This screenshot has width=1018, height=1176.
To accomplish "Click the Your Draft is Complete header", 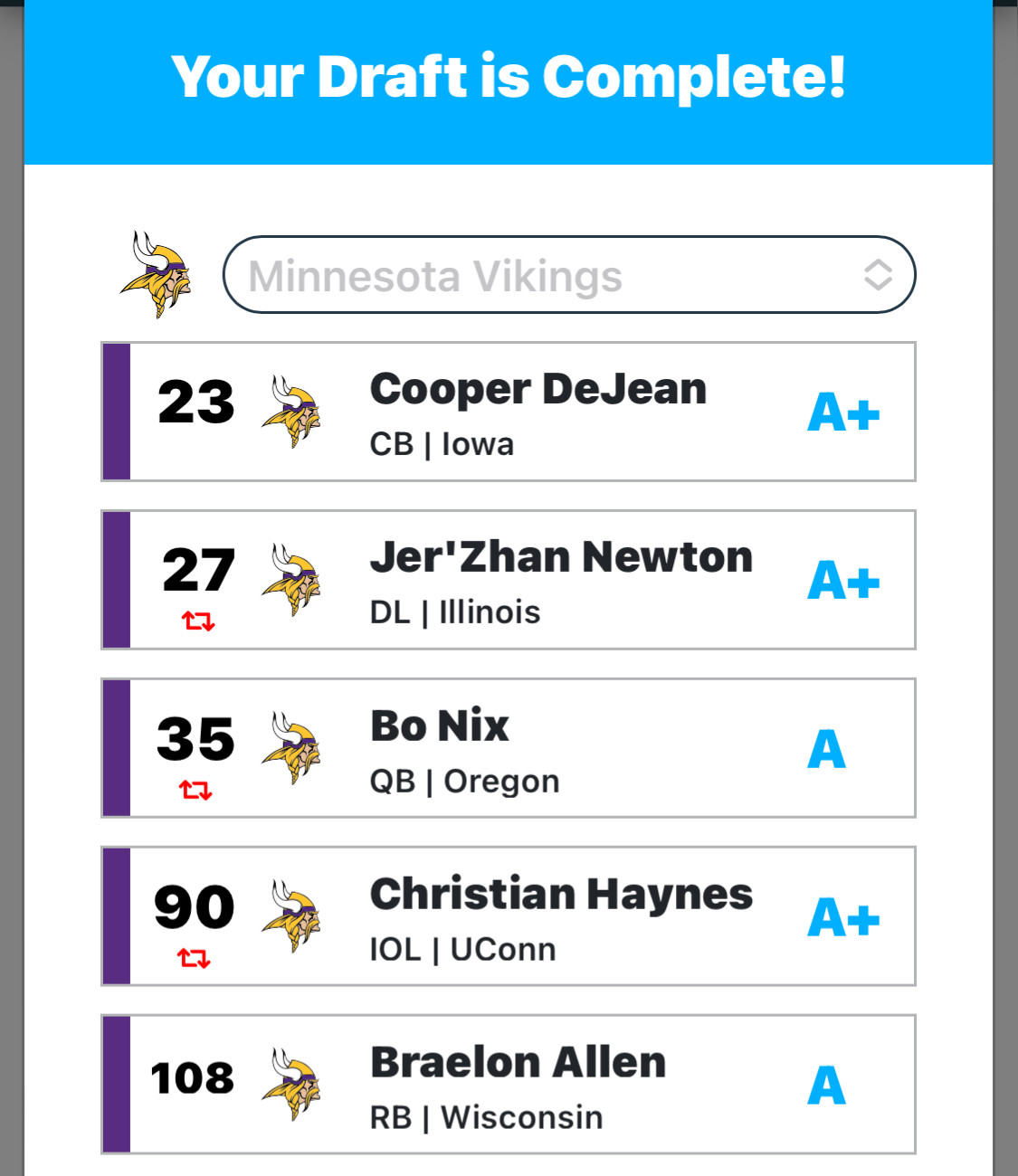I will (x=509, y=77).
